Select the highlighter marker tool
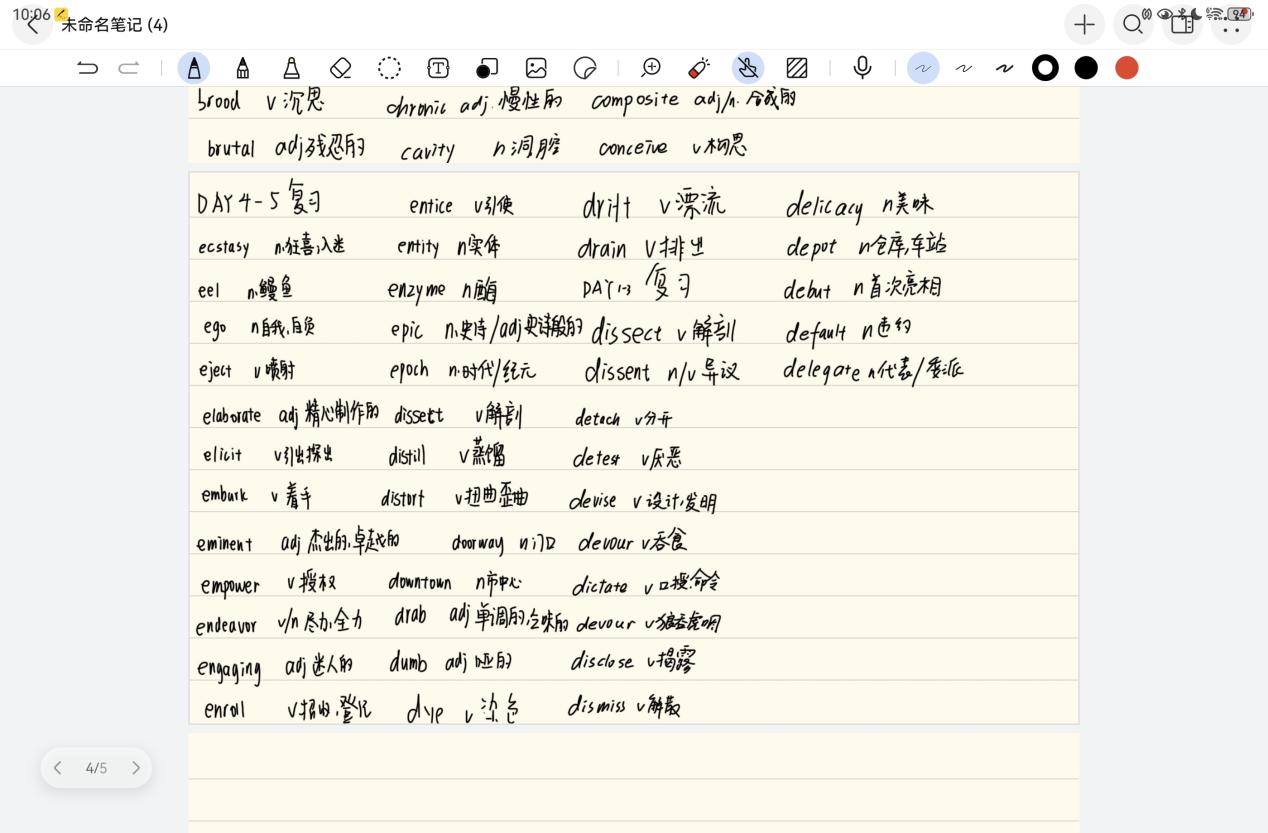 pos(291,68)
